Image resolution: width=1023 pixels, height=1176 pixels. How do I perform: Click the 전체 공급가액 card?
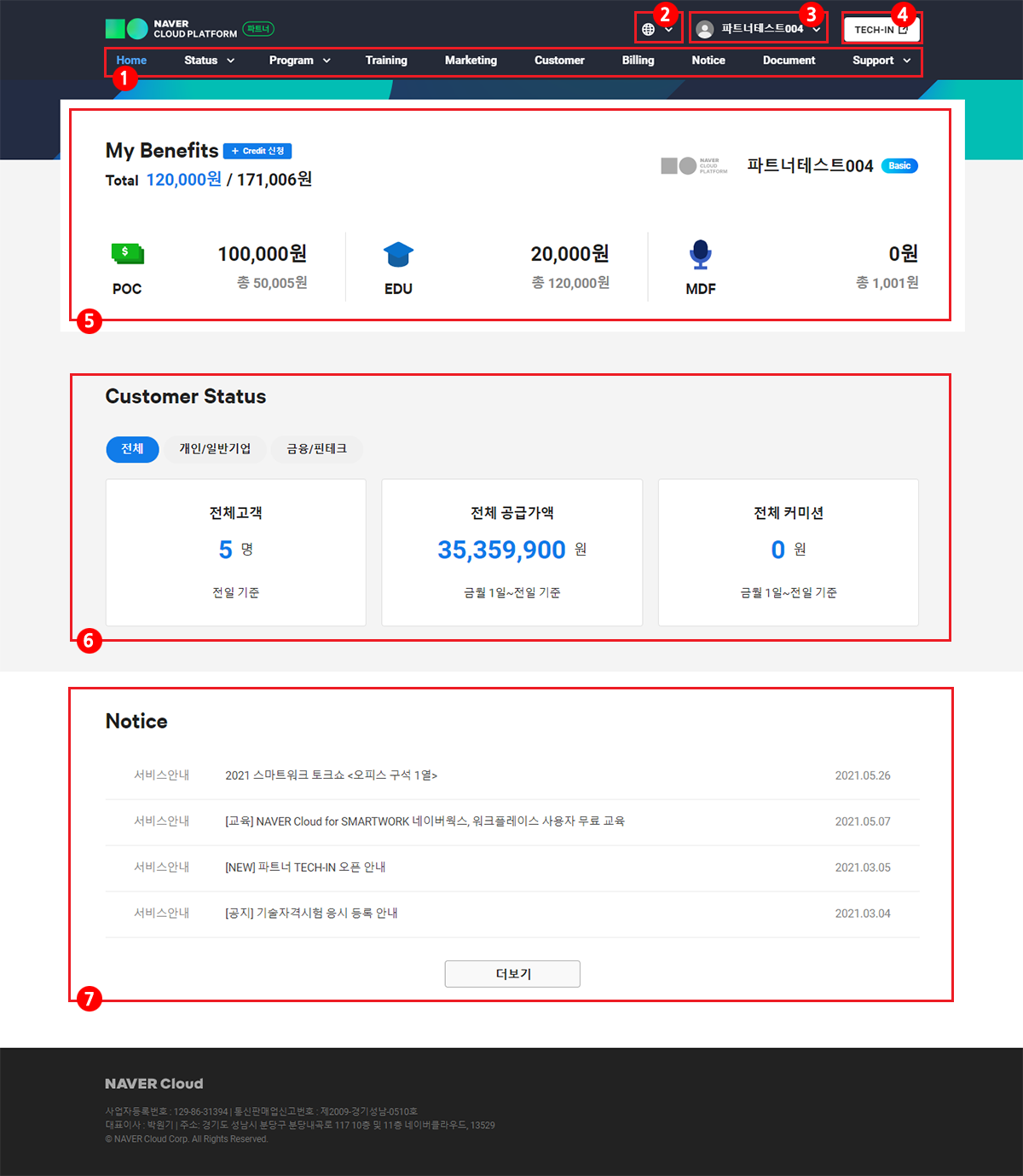pos(512,552)
